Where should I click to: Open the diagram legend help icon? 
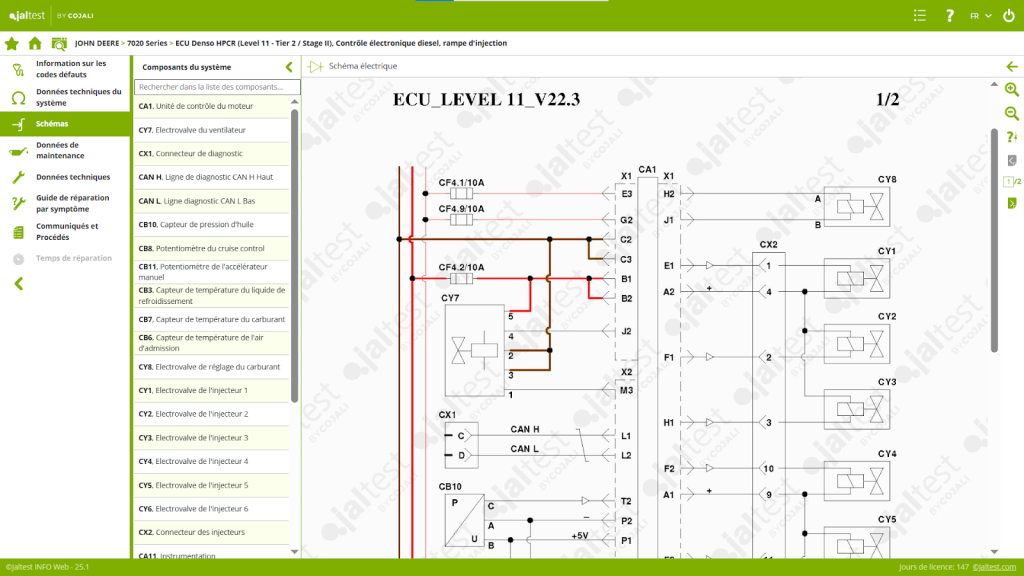click(x=1011, y=137)
